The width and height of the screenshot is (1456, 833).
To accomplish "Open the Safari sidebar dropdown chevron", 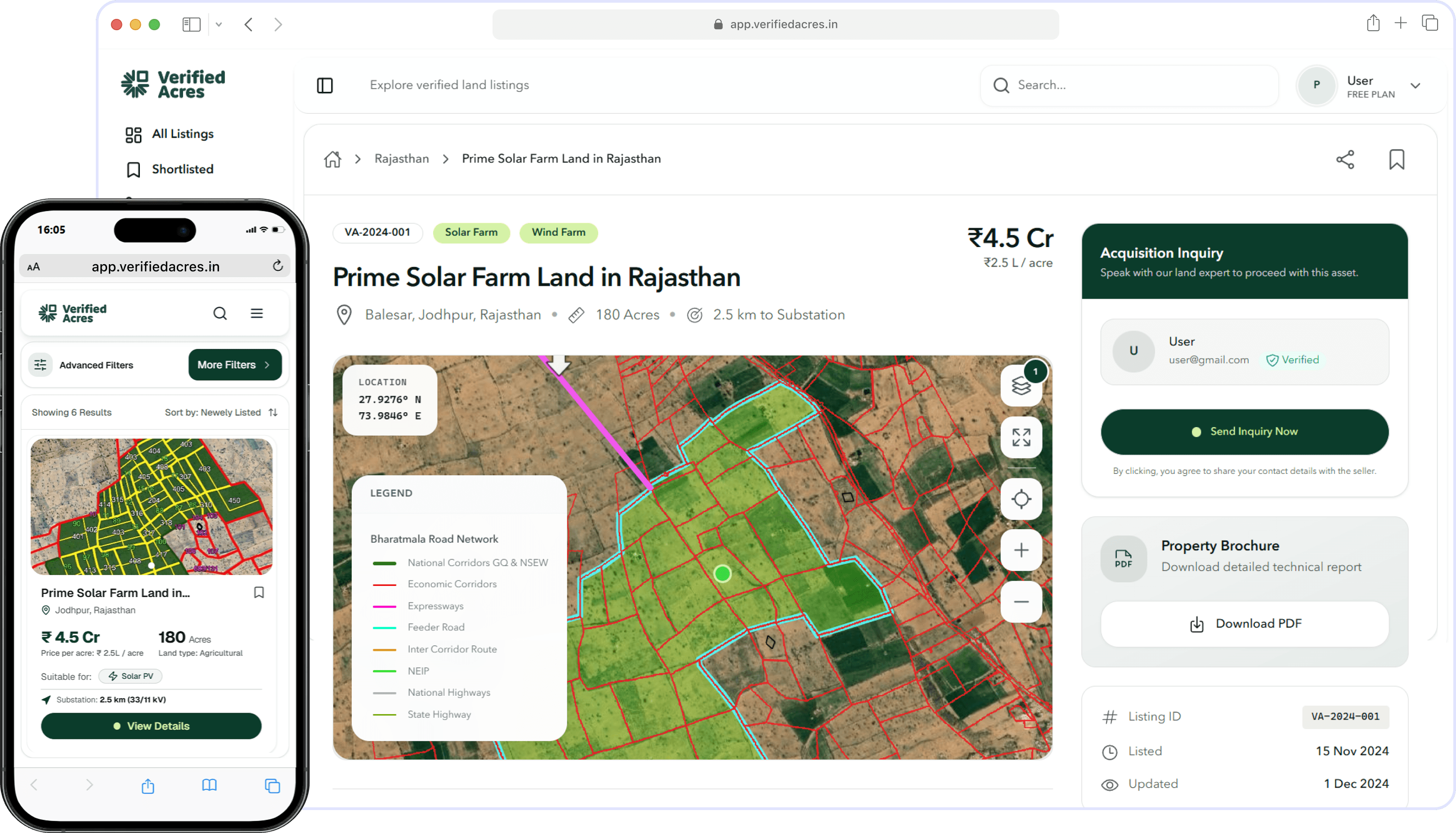I will click(218, 25).
